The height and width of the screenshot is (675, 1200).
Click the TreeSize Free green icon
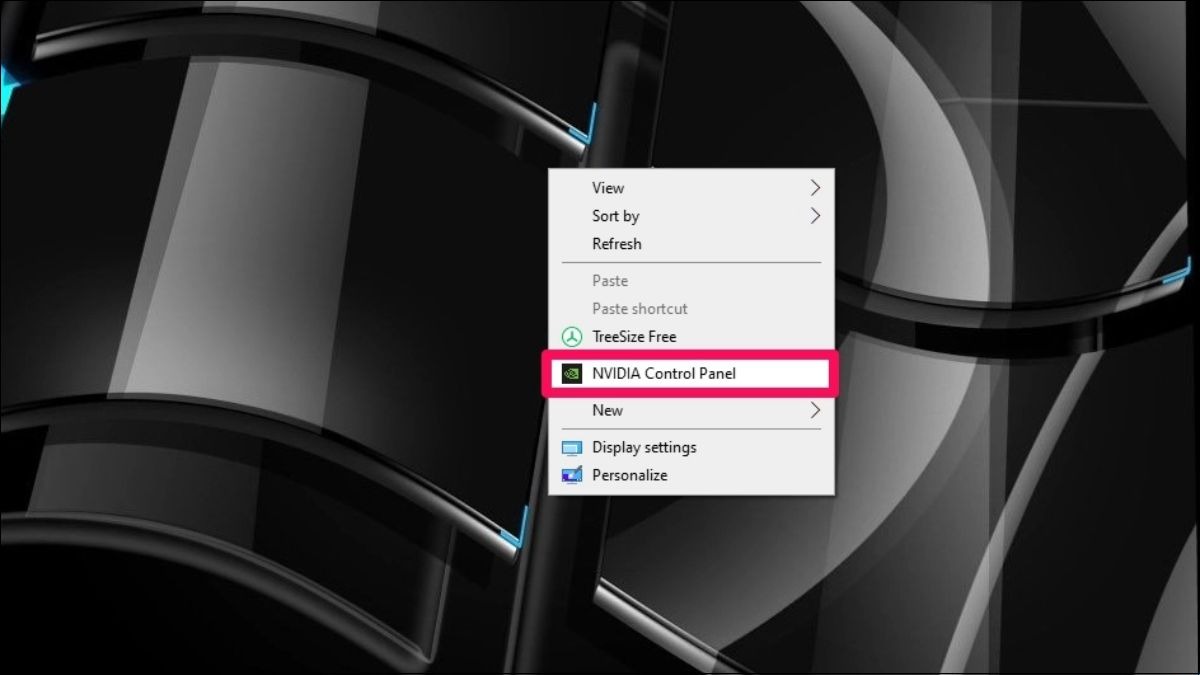click(x=572, y=337)
